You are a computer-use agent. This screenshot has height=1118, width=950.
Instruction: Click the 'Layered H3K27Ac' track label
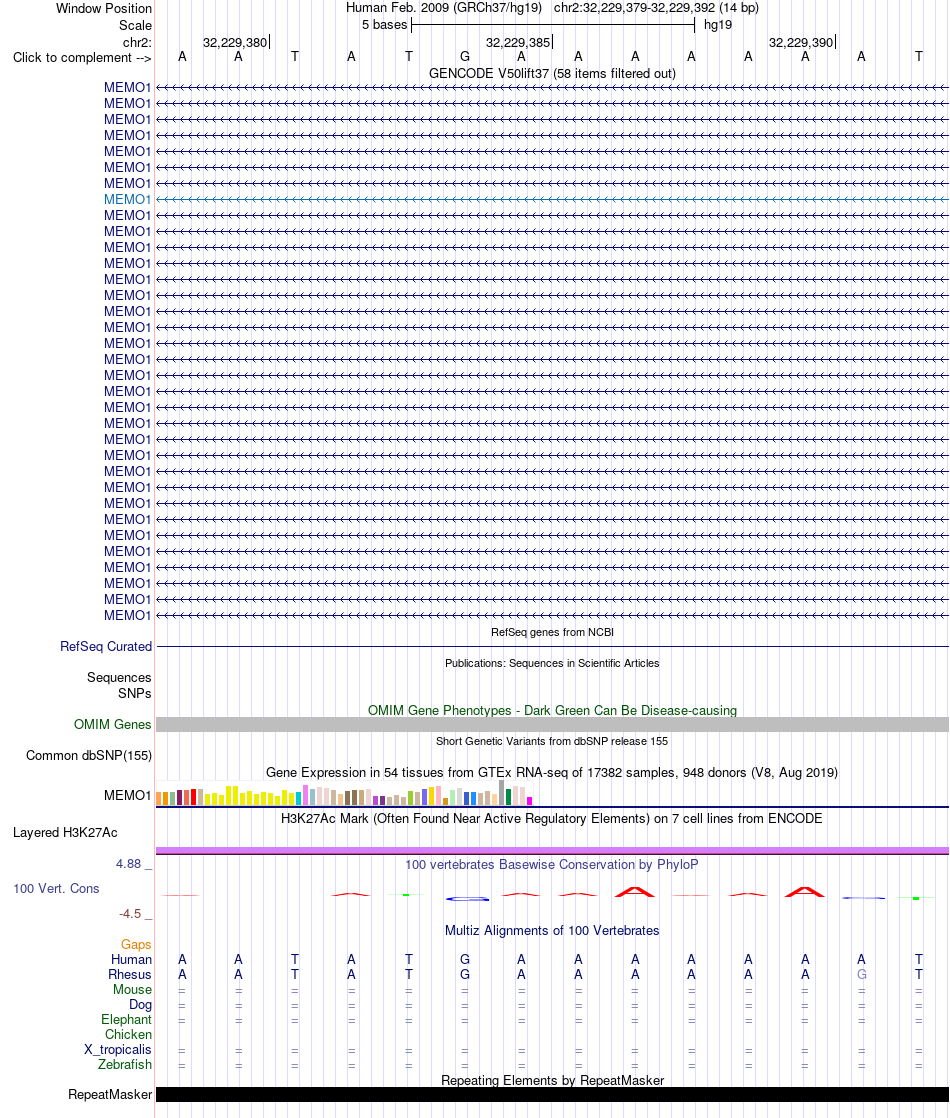click(66, 833)
